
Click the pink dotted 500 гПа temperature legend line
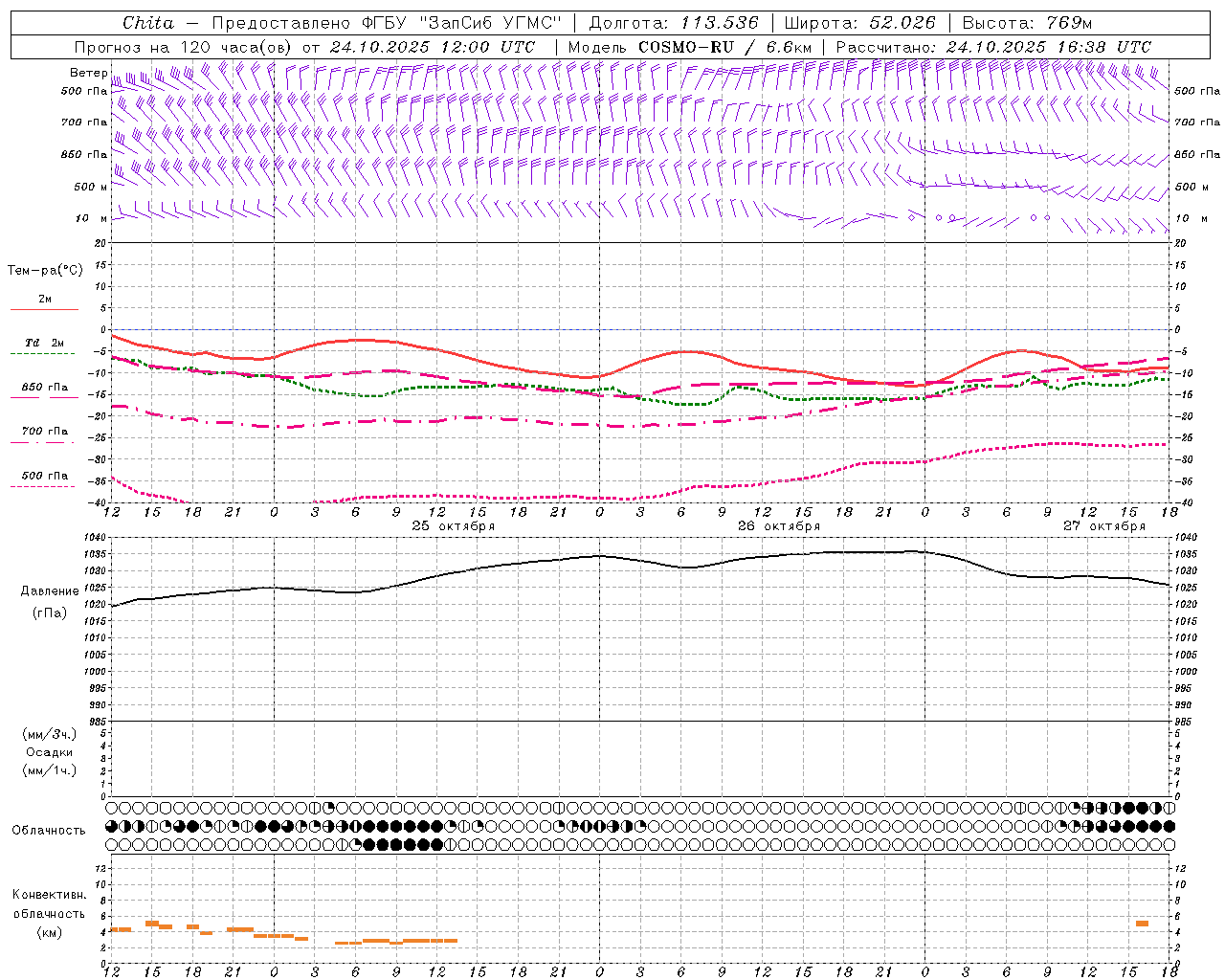(43, 486)
